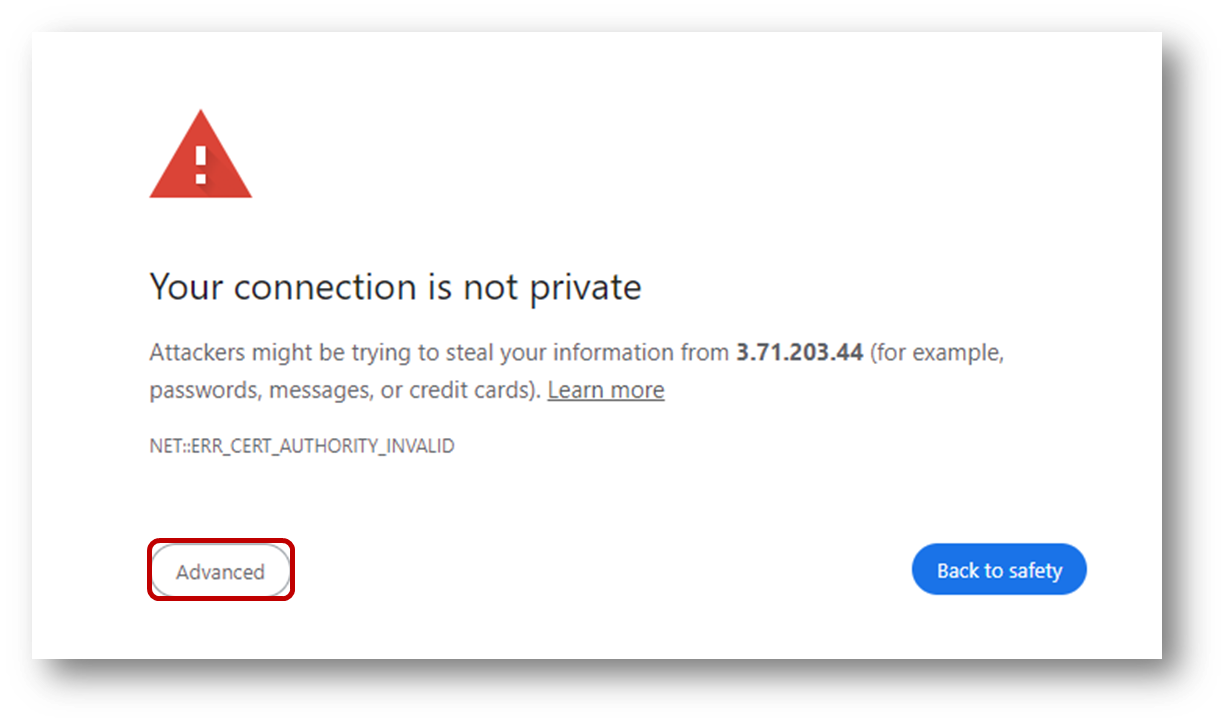This screenshot has width=1227, height=724.
Task: Follow the Learn more link
Action: (606, 390)
